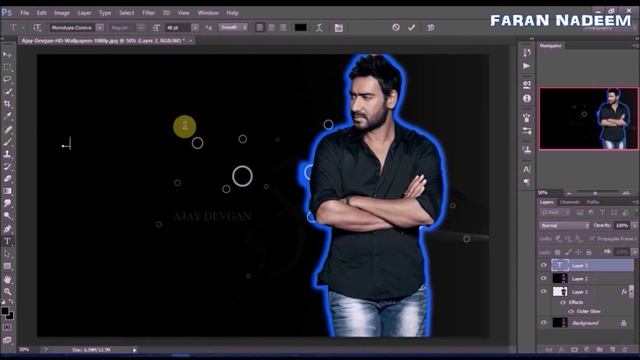Toggle Outer Glow effect visibility eye

(571, 311)
